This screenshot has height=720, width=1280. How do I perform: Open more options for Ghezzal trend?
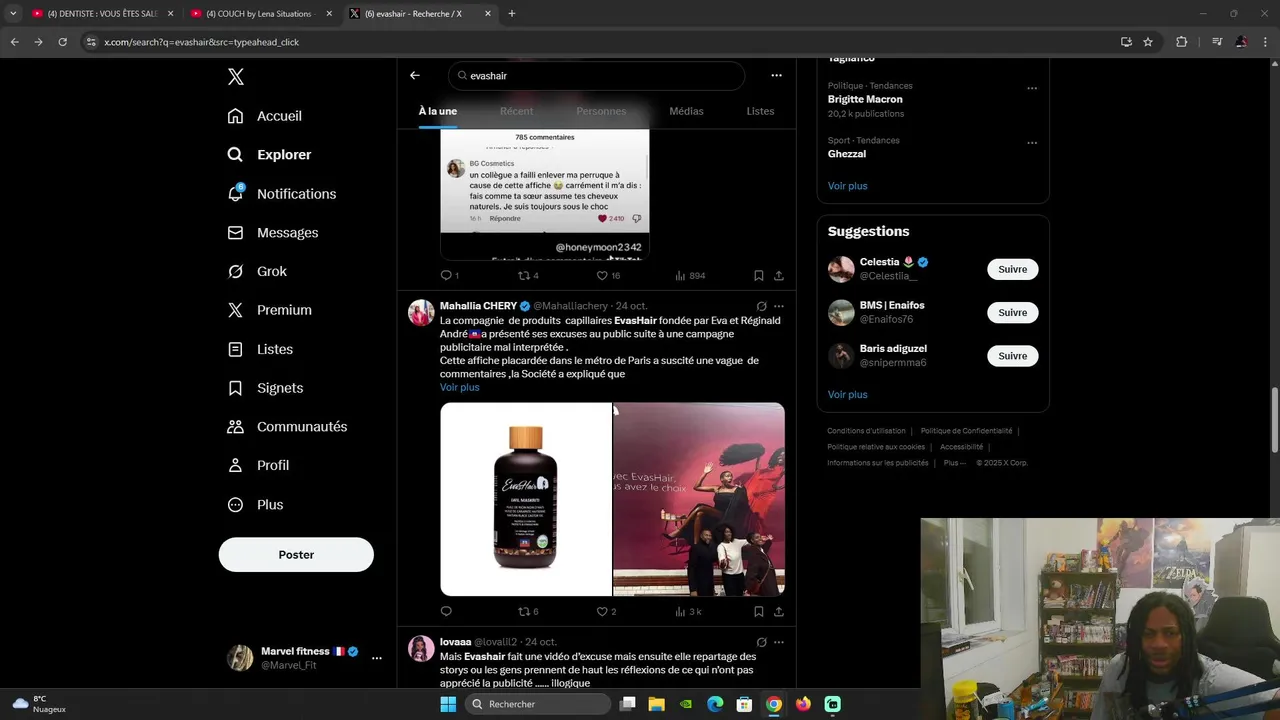(1032, 143)
